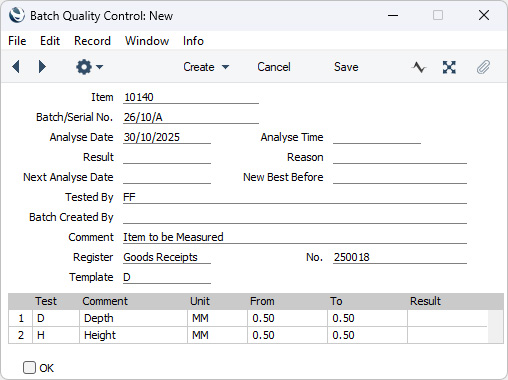Screen dimensions: 508x380
Task: Click the Register field 'Goods Receipts'
Action: 167,257
